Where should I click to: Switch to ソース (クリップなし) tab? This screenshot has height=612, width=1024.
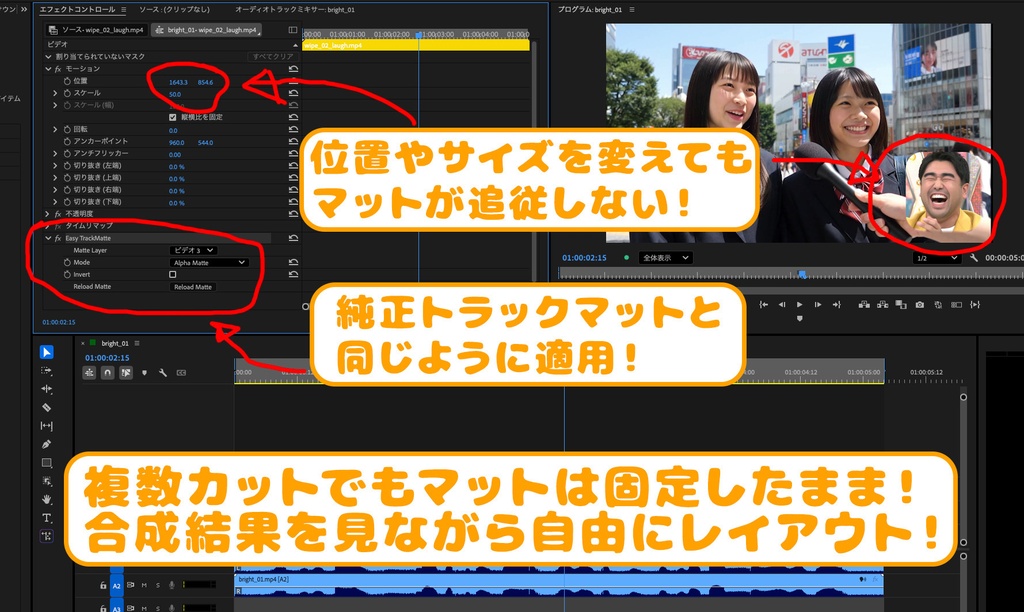(x=174, y=10)
